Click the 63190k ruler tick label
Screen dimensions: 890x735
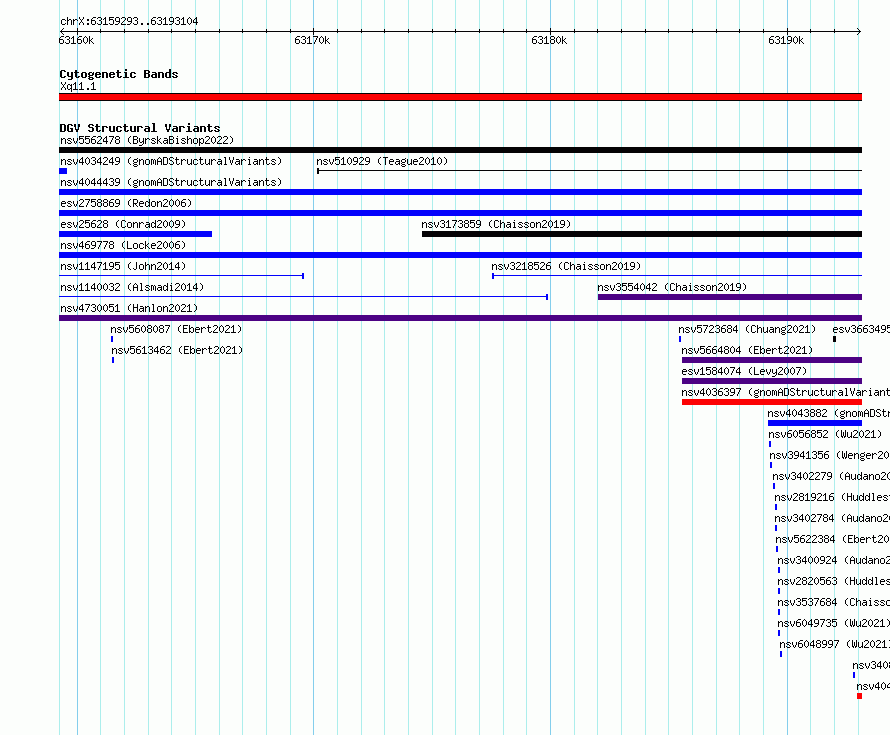coord(786,40)
